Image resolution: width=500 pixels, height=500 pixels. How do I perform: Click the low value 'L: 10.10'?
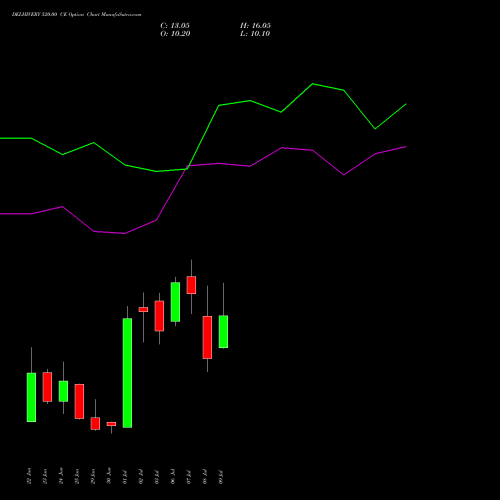click(255, 34)
